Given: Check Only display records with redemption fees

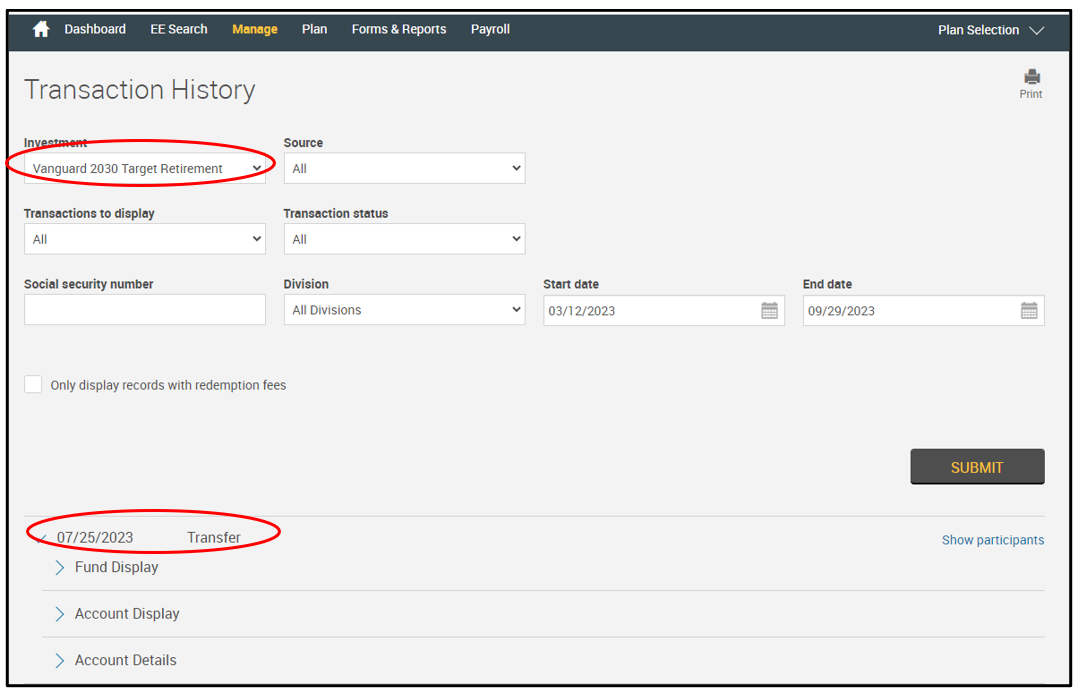Looking at the screenshot, I should point(34,385).
